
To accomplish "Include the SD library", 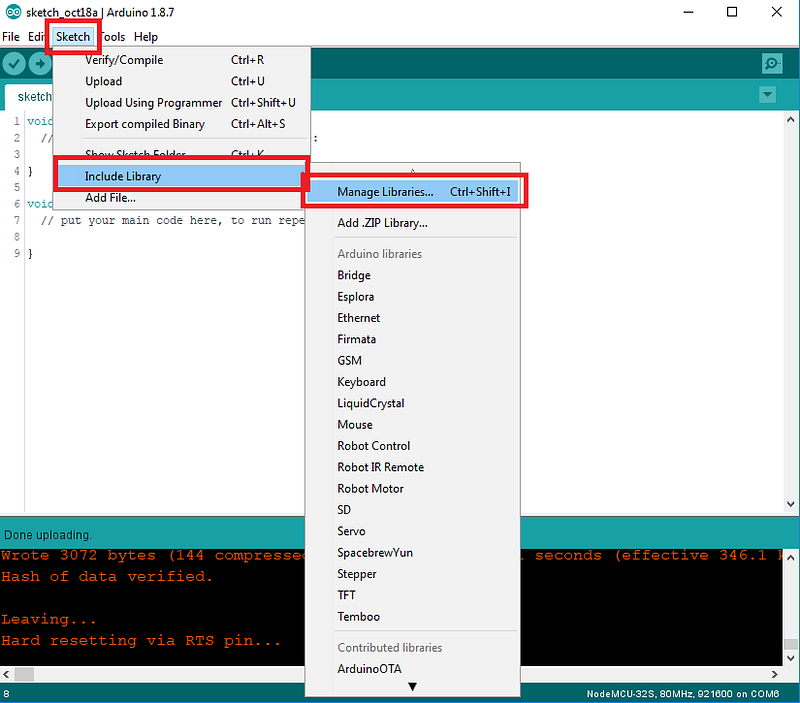I will [x=412, y=510].
